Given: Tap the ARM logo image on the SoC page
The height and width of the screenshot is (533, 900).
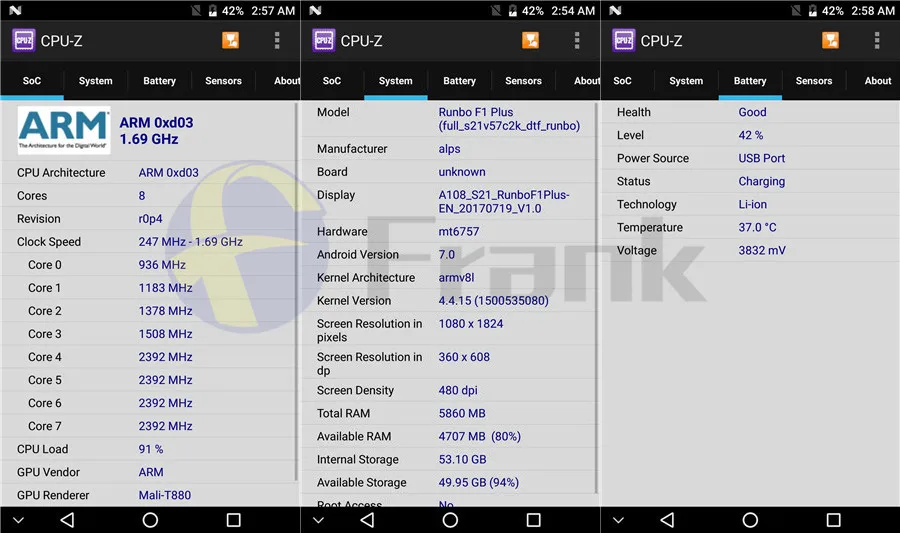Looking at the screenshot, I should [64, 130].
